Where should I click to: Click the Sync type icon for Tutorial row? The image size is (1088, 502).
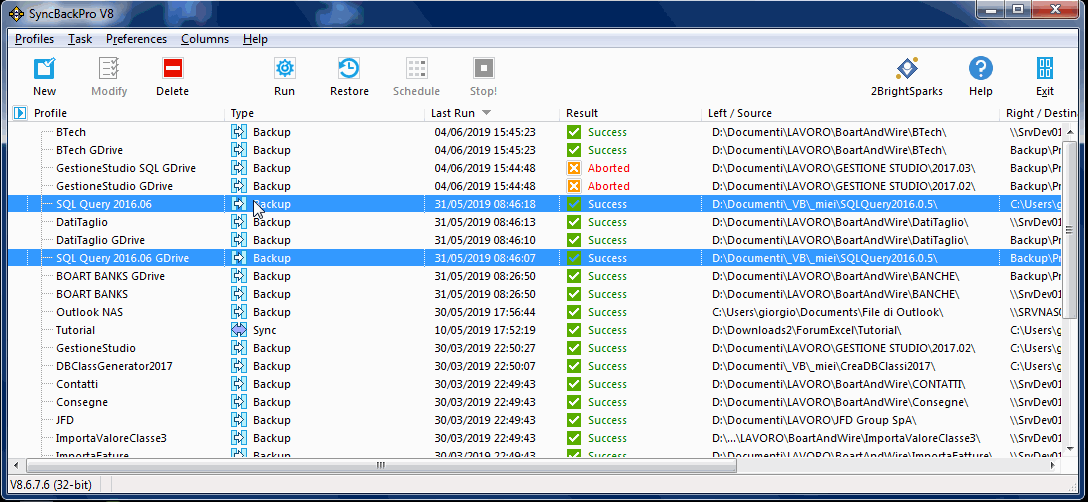coord(239,330)
